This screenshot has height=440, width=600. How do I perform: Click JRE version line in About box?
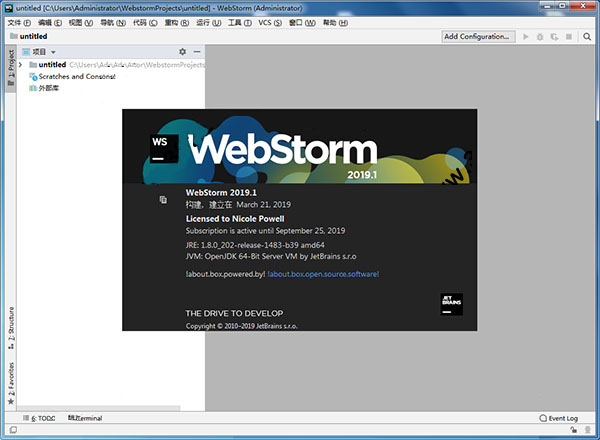tap(255, 245)
